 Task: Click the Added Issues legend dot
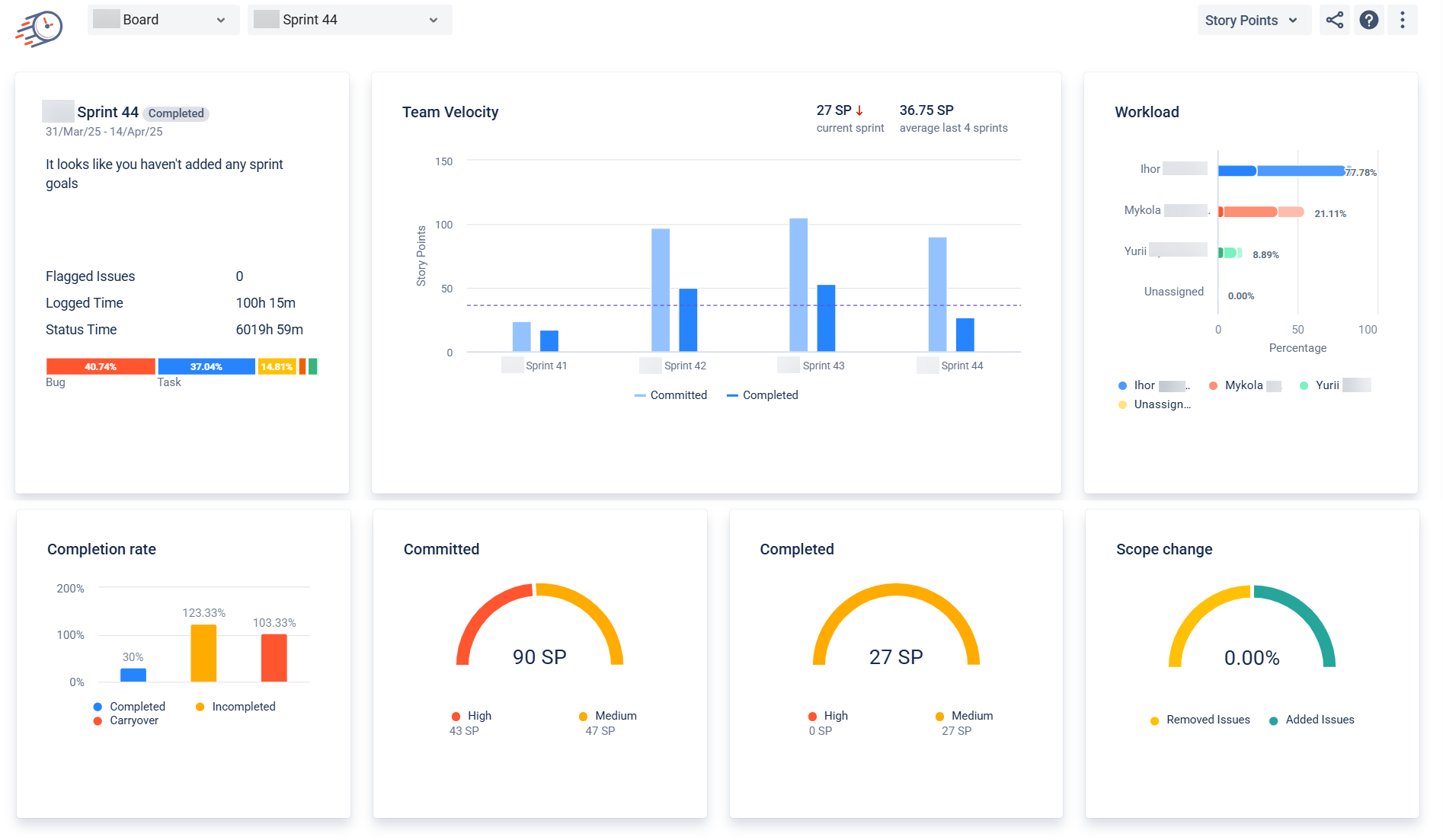1273,720
